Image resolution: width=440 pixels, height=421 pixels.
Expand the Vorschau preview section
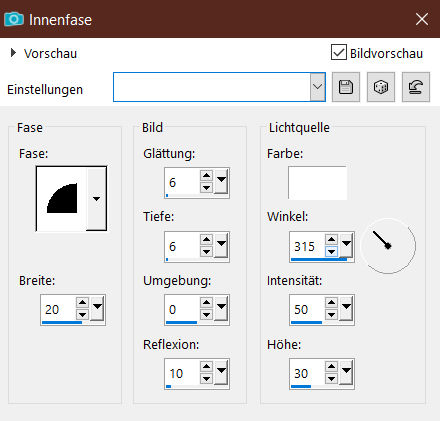point(13,53)
